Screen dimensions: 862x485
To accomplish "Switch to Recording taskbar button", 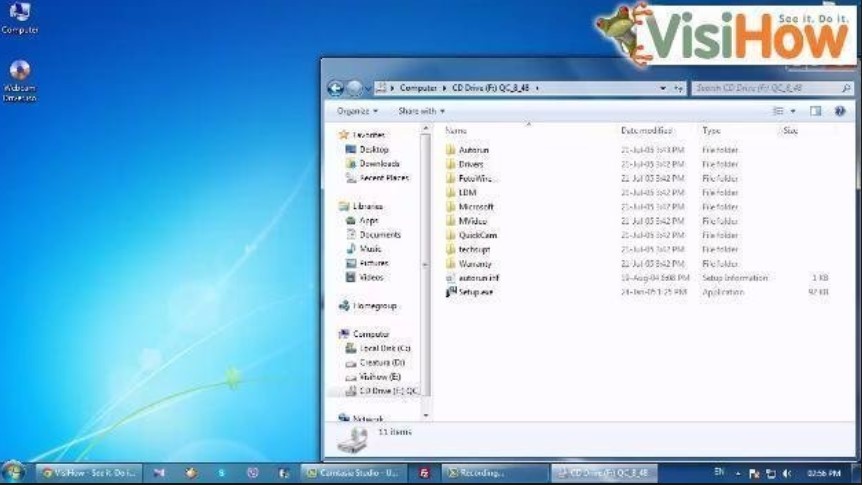I will [x=494, y=473].
